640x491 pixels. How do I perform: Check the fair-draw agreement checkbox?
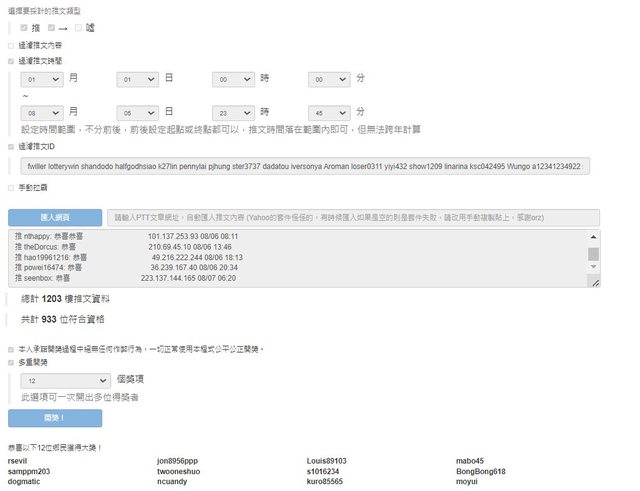[11, 349]
